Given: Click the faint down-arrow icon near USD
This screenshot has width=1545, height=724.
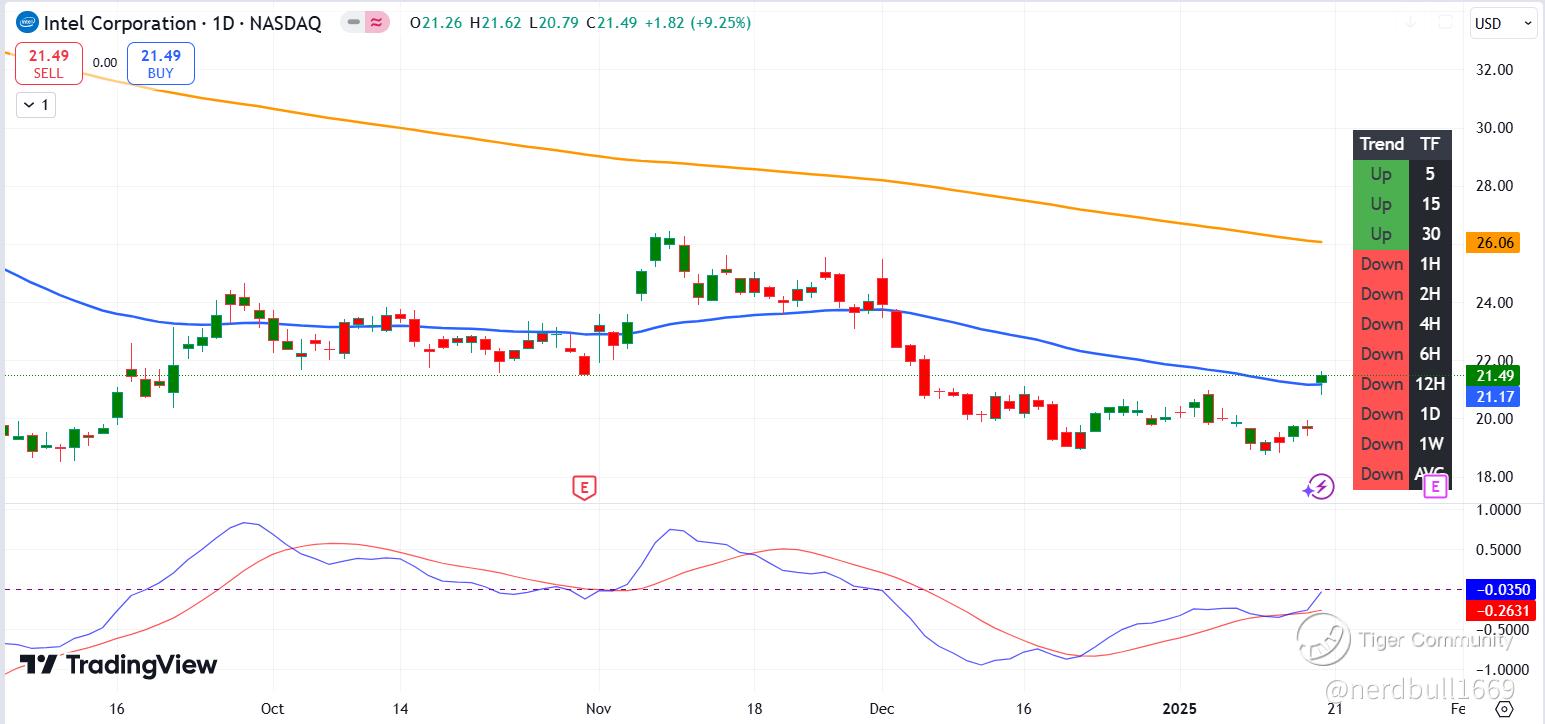Looking at the screenshot, I should (x=1411, y=22).
